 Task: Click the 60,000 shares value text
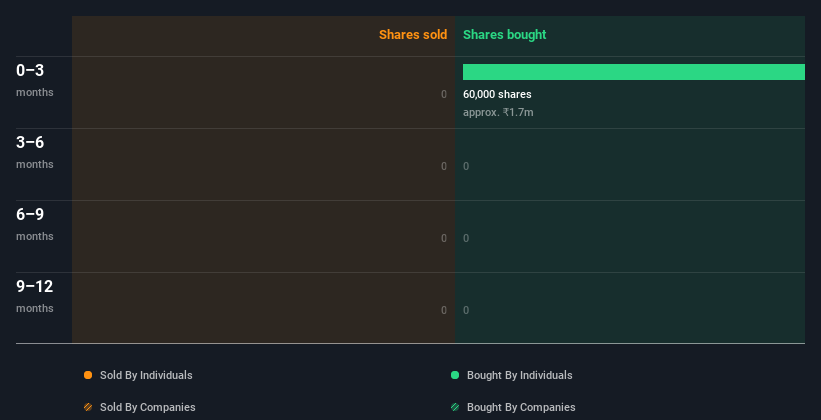click(497, 94)
